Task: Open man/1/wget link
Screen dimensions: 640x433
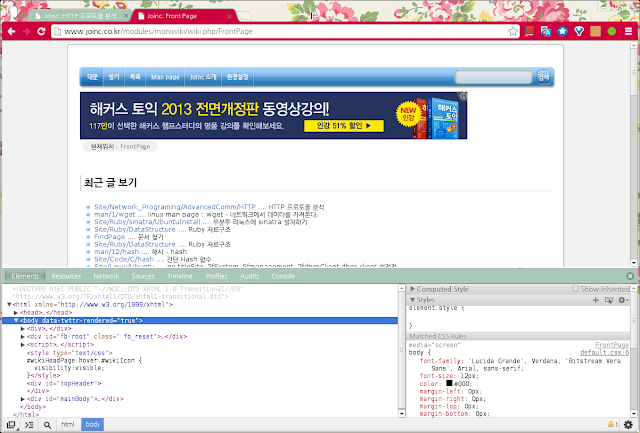Action: (x=115, y=214)
